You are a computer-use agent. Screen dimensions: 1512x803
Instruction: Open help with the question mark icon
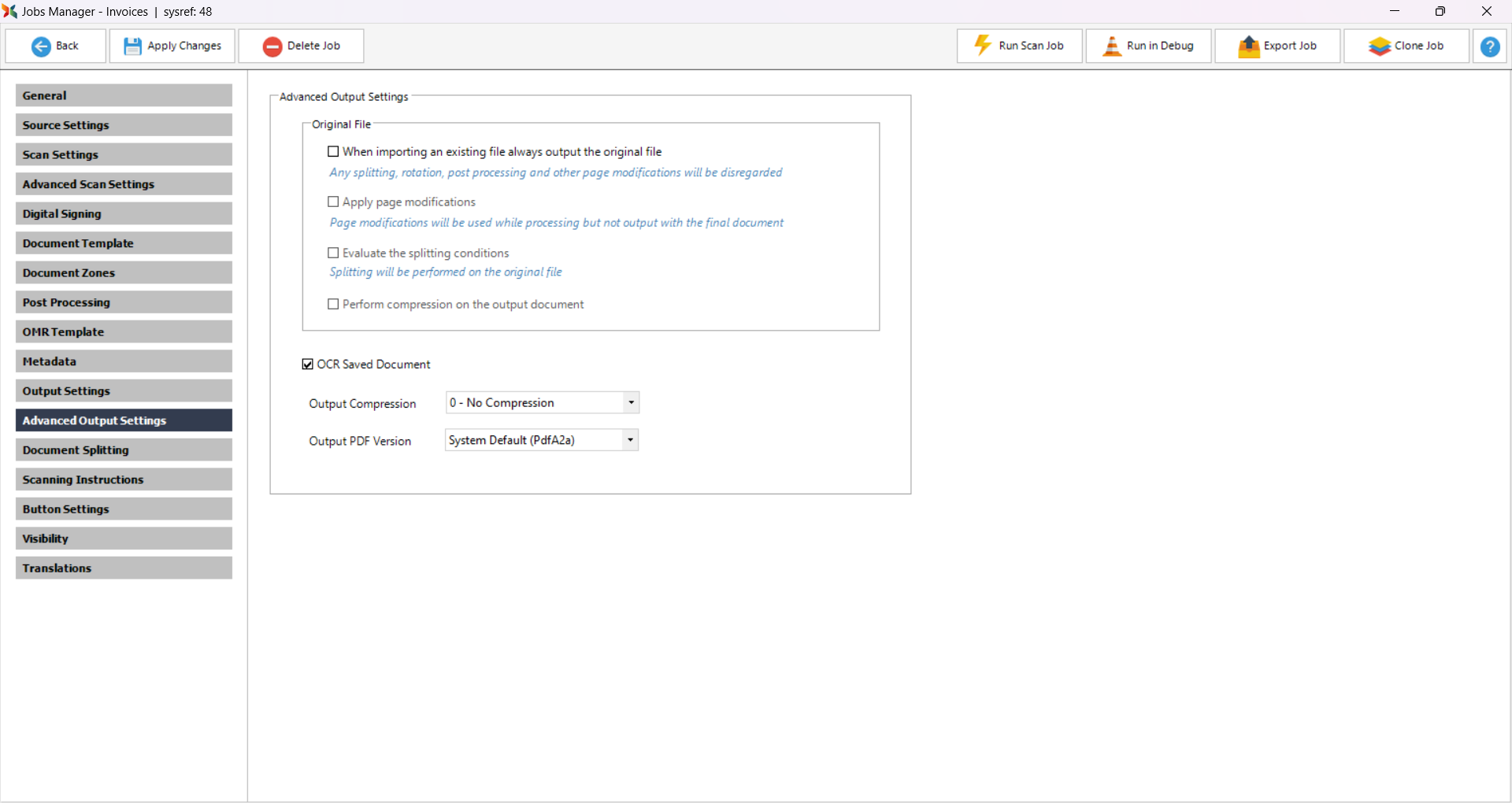pos(1490,46)
